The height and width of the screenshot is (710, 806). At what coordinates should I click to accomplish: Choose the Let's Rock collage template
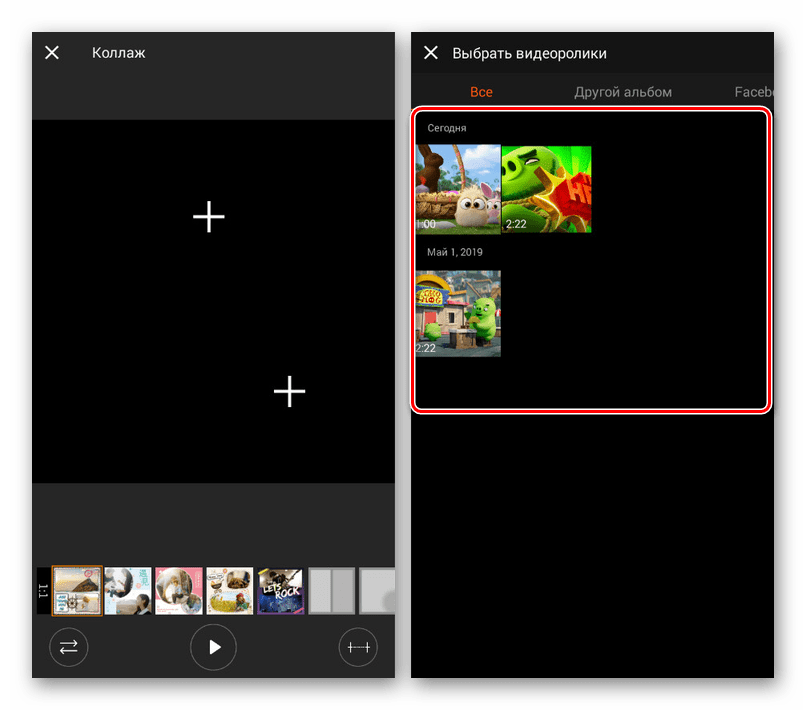(281, 591)
